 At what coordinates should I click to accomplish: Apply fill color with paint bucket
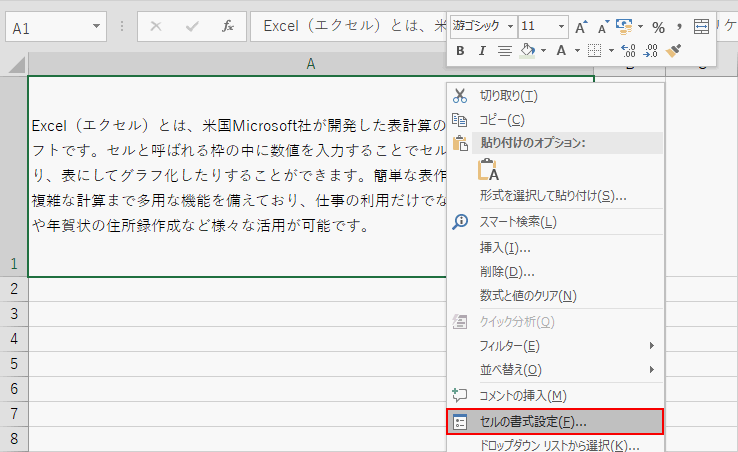528,50
